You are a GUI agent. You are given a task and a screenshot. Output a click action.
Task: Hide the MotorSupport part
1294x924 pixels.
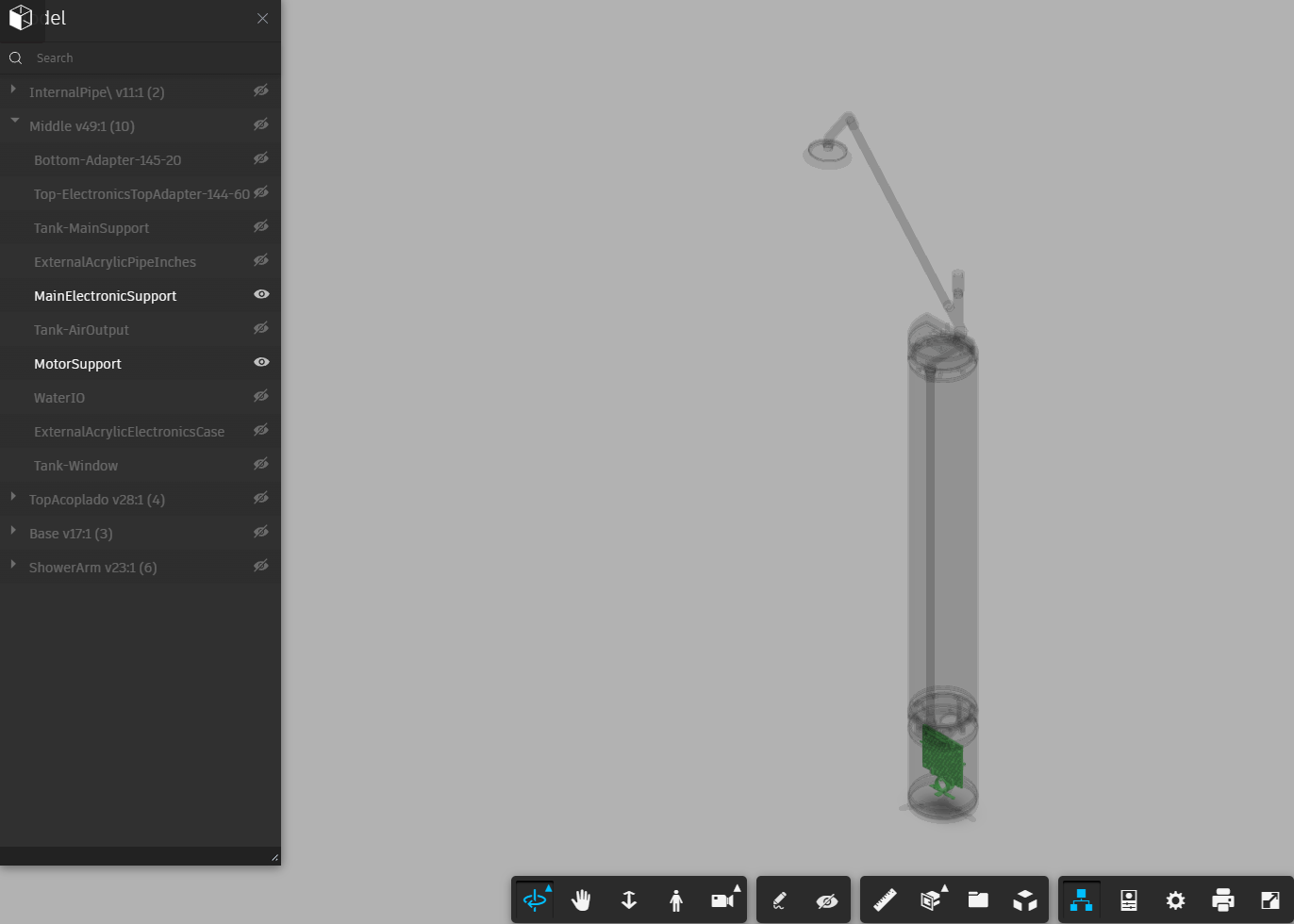261,362
